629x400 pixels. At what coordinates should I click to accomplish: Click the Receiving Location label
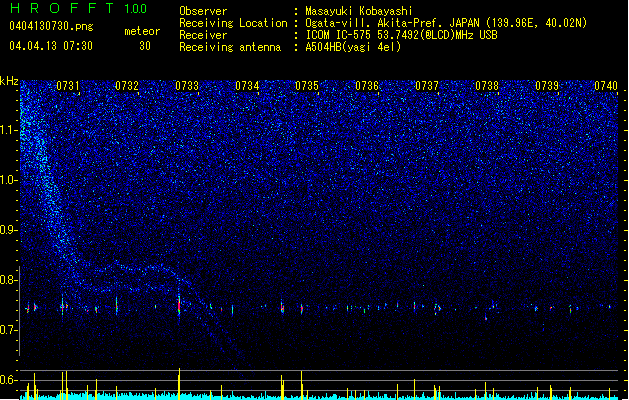pyautogui.click(x=233, y=23)
